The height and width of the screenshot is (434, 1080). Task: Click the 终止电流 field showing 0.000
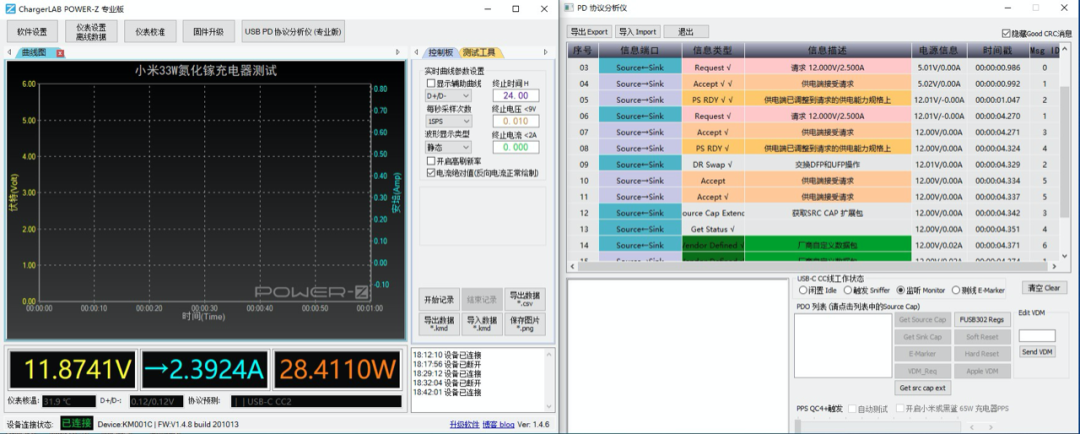point(515,147)
